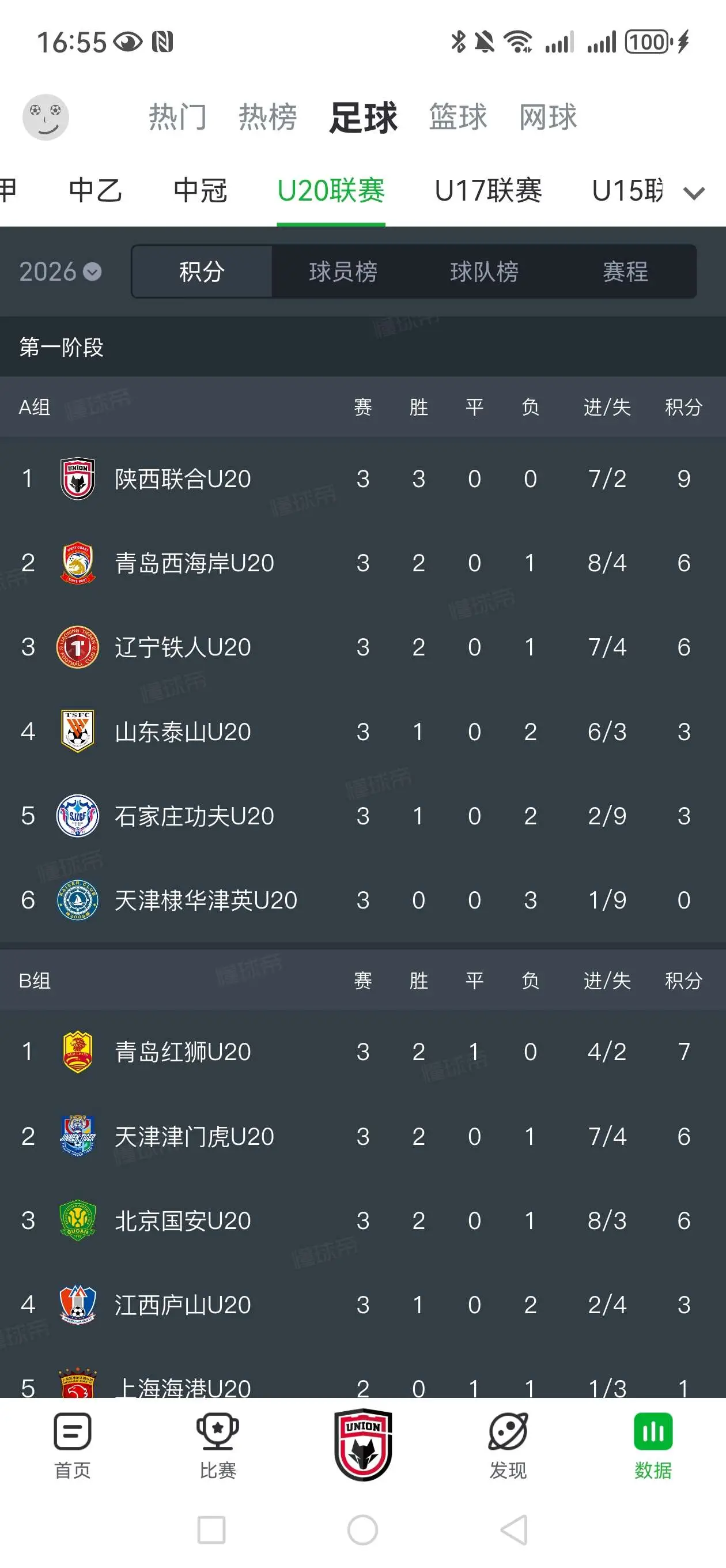This screenshot has width=726, height=1568.
Task: Select the U17联赛 league tab
Action: pos(488,190)
